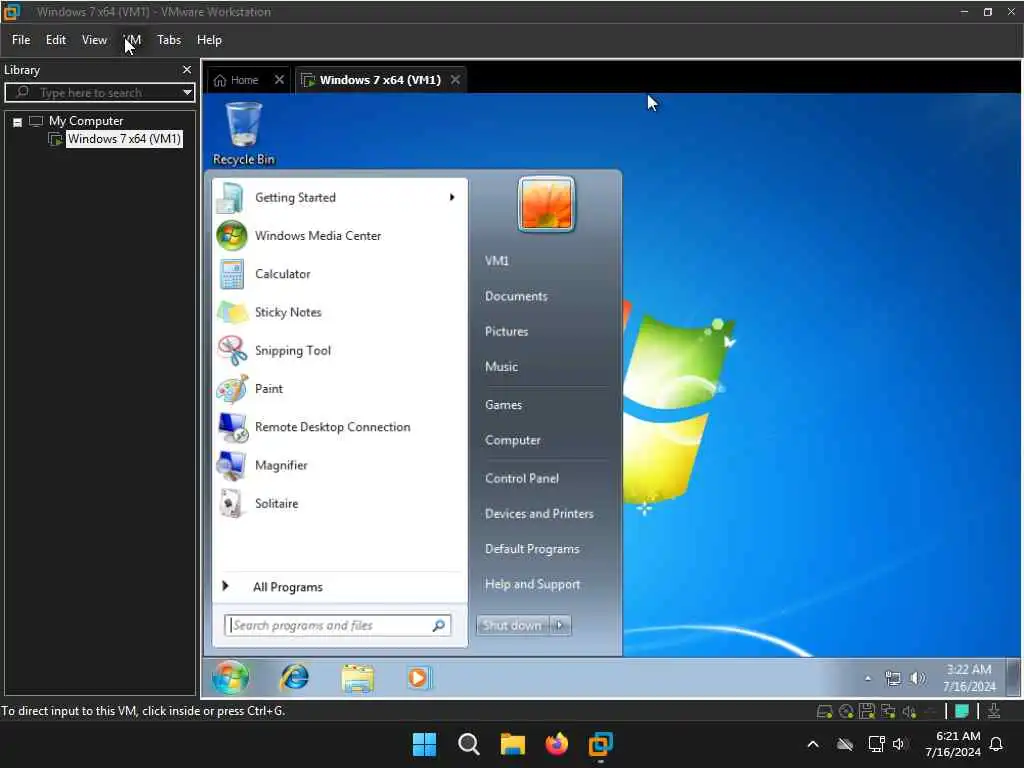This screenshot has height=768, width=1024.
Task: Click the teal message log icon in VMware status bar
Action: tap(961, 711)
